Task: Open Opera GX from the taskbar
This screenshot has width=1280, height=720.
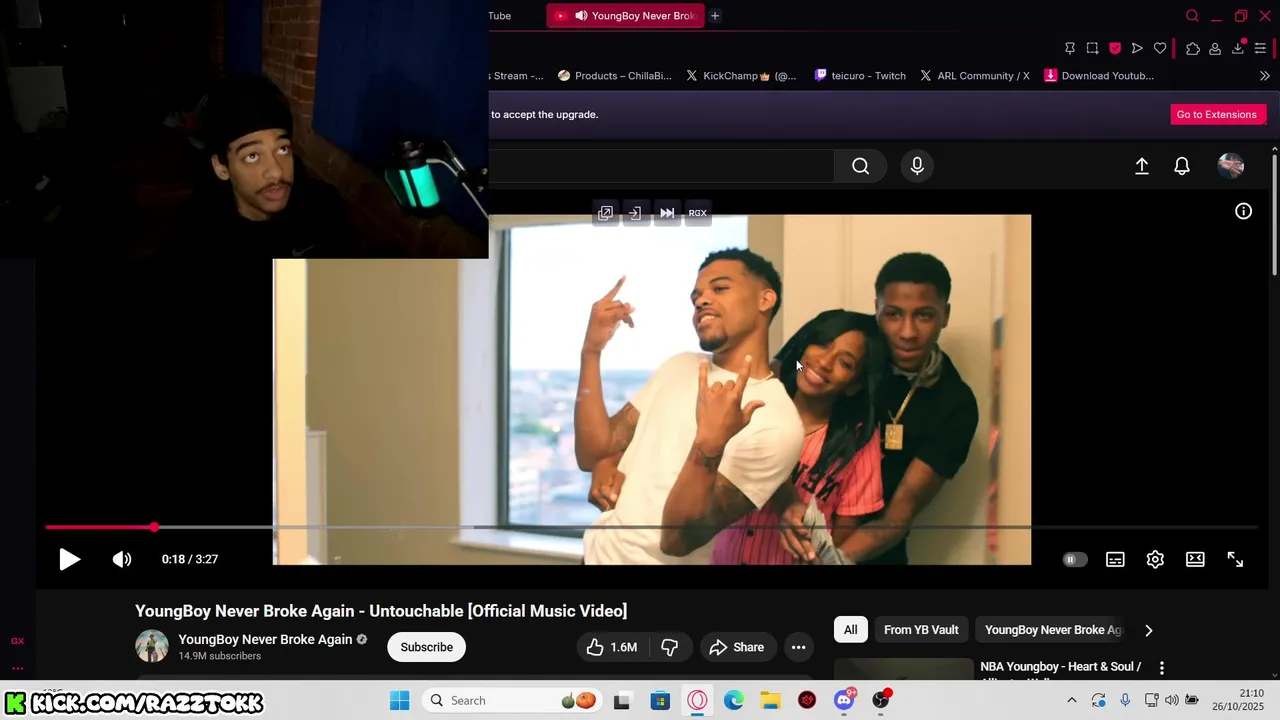Action: coord(697,701)
